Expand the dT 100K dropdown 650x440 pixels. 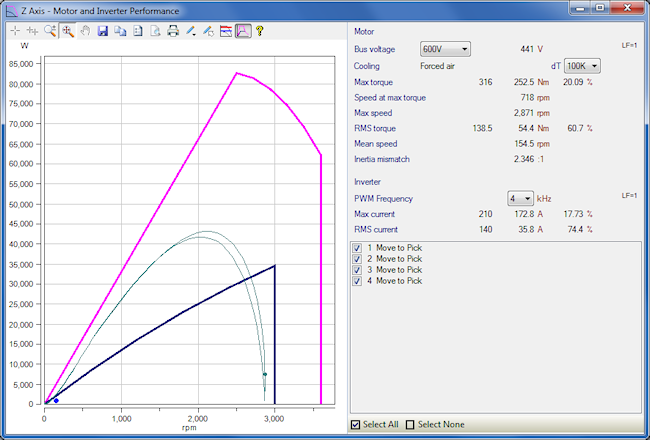(x=583, y=65)
